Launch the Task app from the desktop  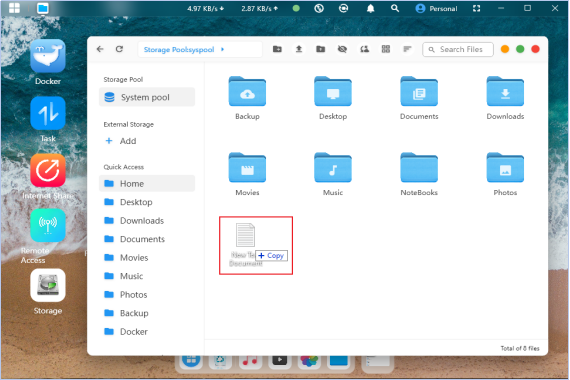pyautogui.click(x=48, y=113)
